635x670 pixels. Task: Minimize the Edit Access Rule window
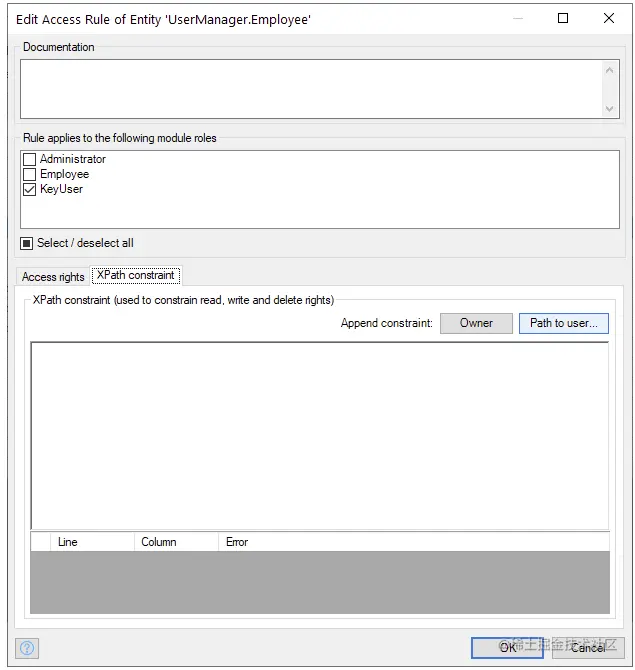click(517, 18)
